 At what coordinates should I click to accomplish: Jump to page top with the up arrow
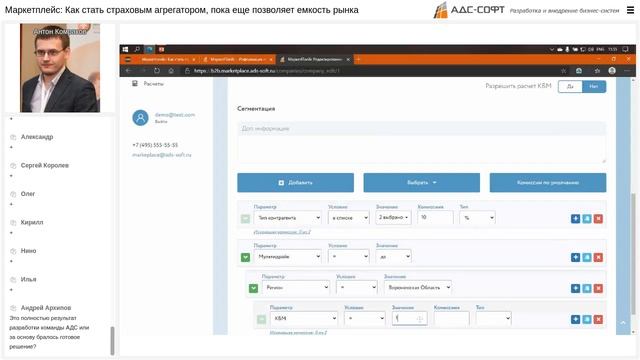point(623,323)
